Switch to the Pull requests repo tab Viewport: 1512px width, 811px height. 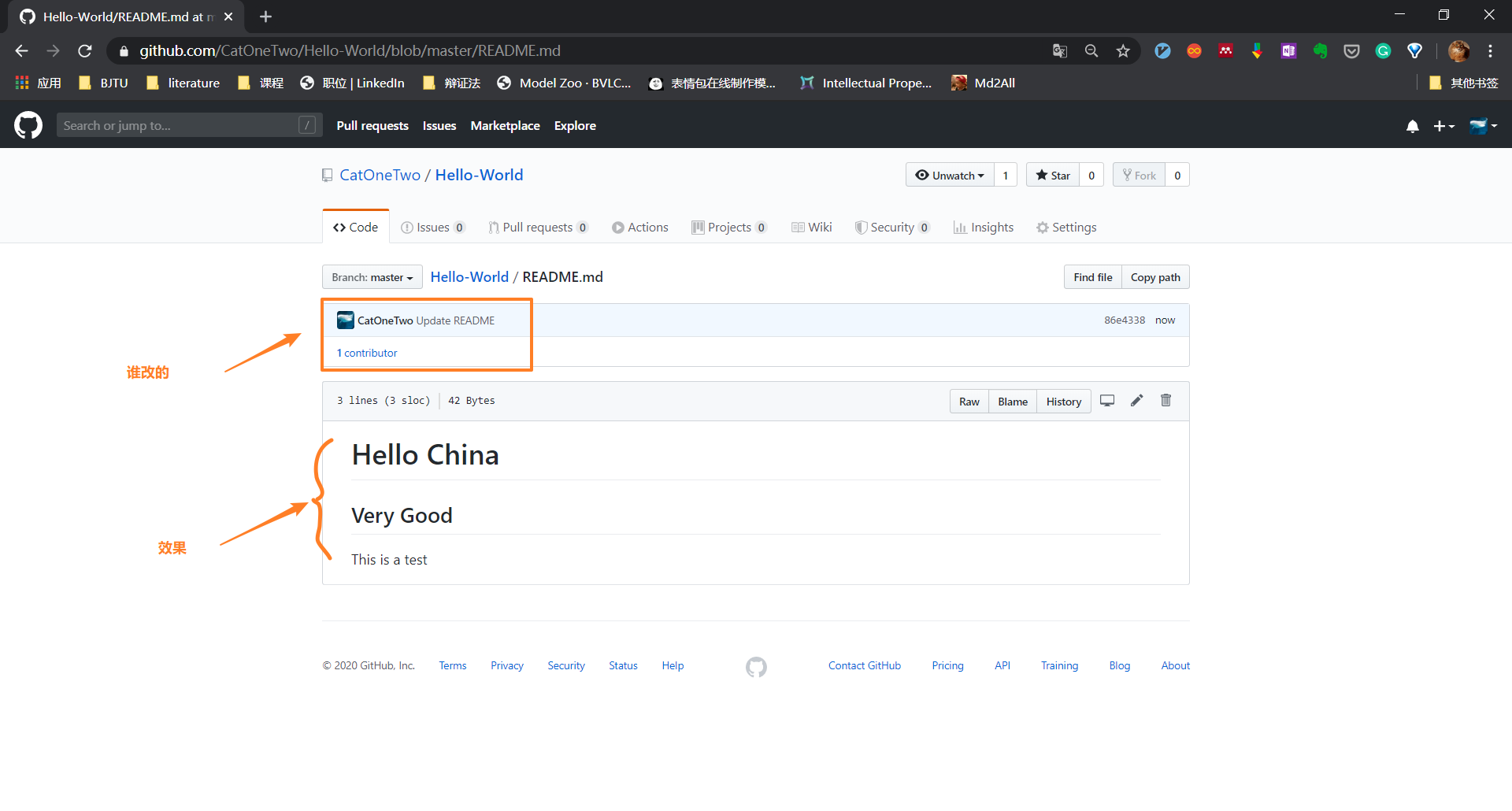pyautogui.click(x=539, y=228)
